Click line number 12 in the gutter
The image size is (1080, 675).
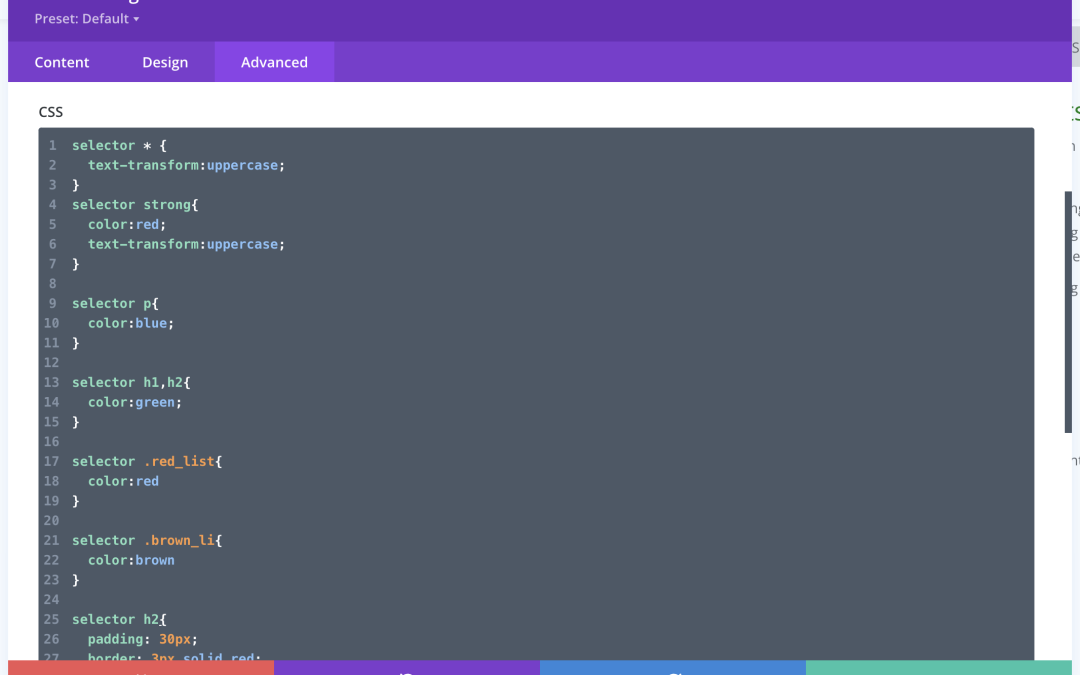52,362
